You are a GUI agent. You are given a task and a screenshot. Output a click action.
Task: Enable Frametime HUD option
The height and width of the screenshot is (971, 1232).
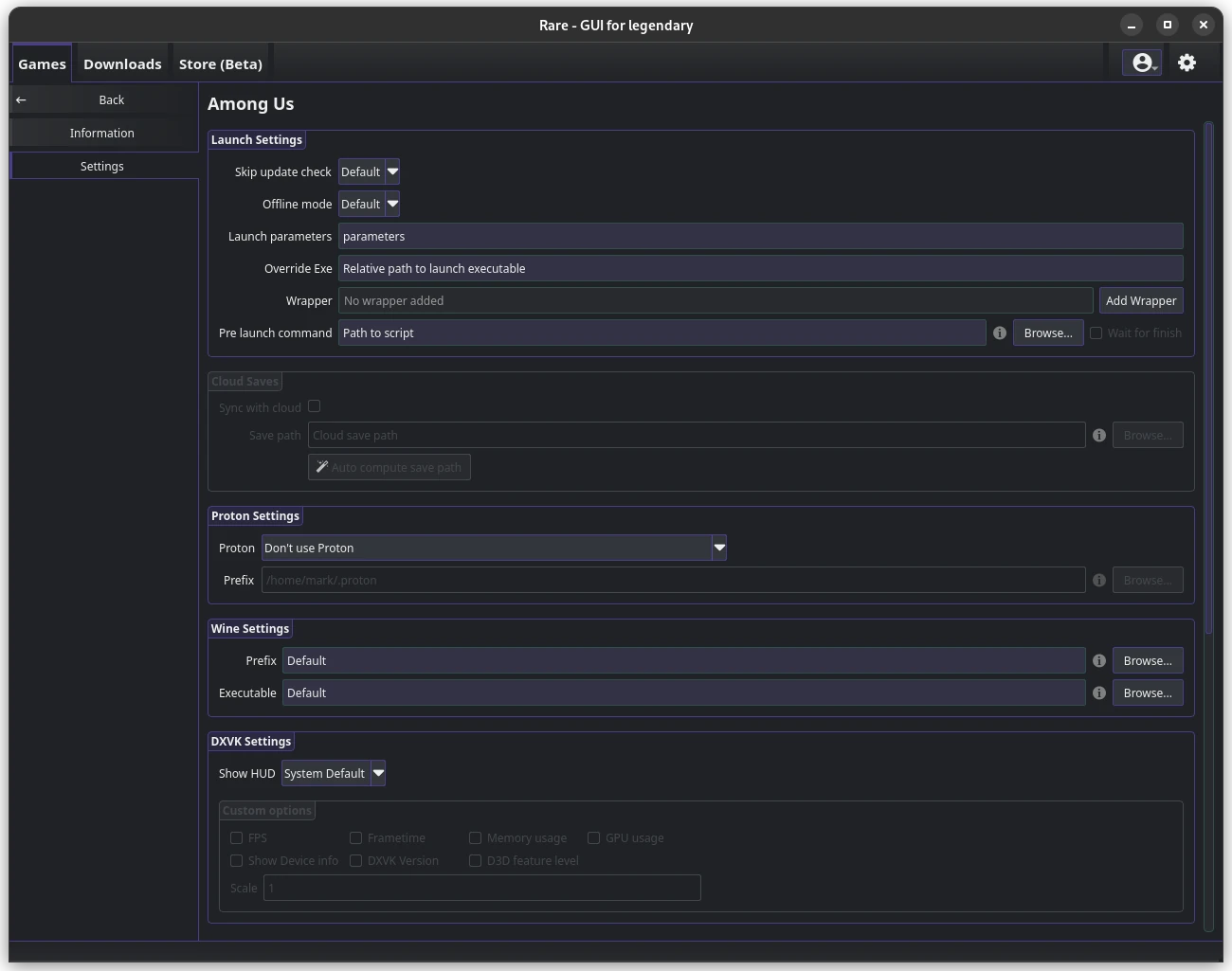[355, 837]
